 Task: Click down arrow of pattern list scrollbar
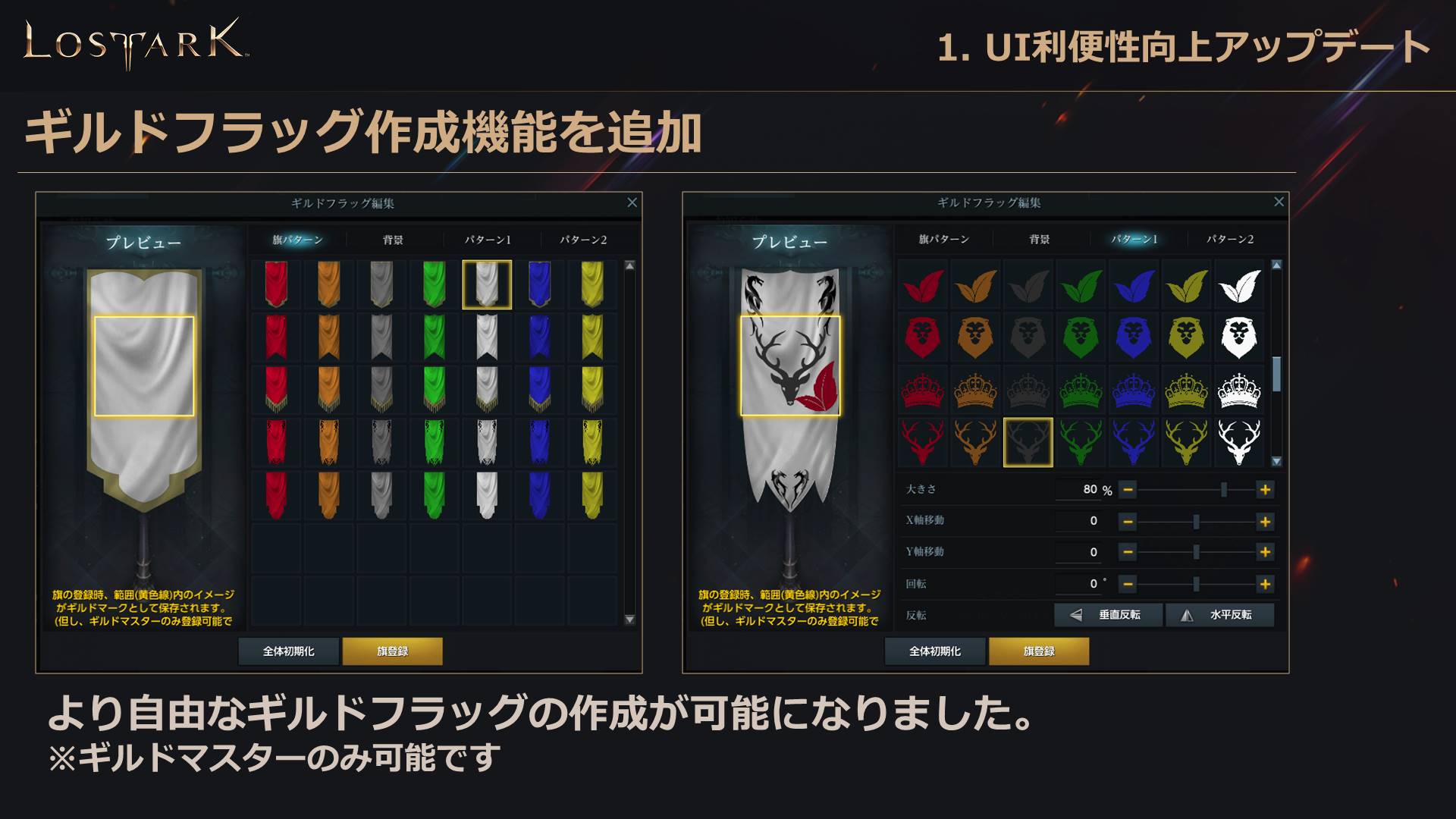click(x=1276, y=461)
